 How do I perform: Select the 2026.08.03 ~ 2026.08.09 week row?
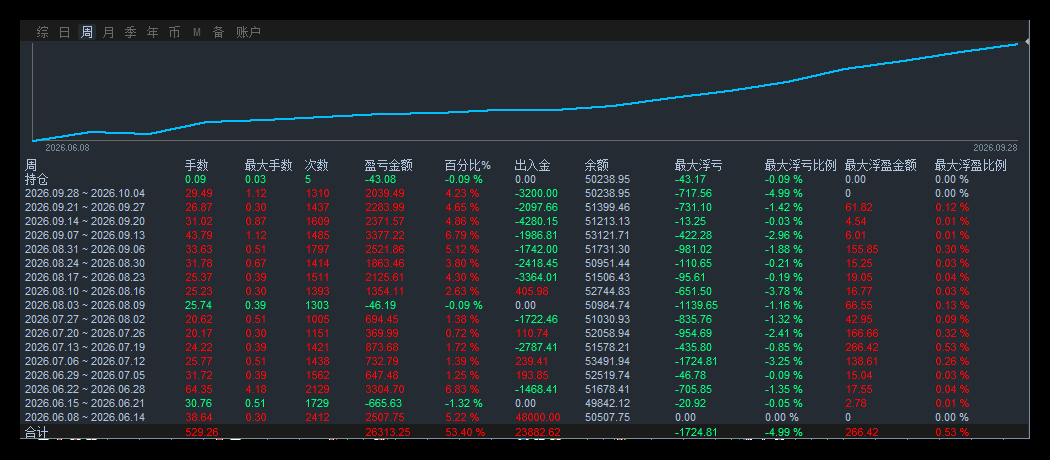pos(525,305)
